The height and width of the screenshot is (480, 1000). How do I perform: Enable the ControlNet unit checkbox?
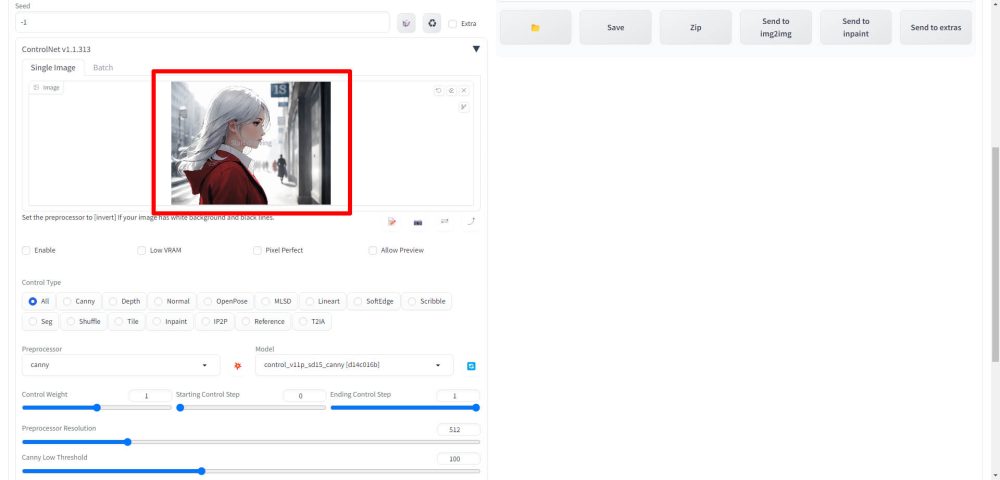27,250
